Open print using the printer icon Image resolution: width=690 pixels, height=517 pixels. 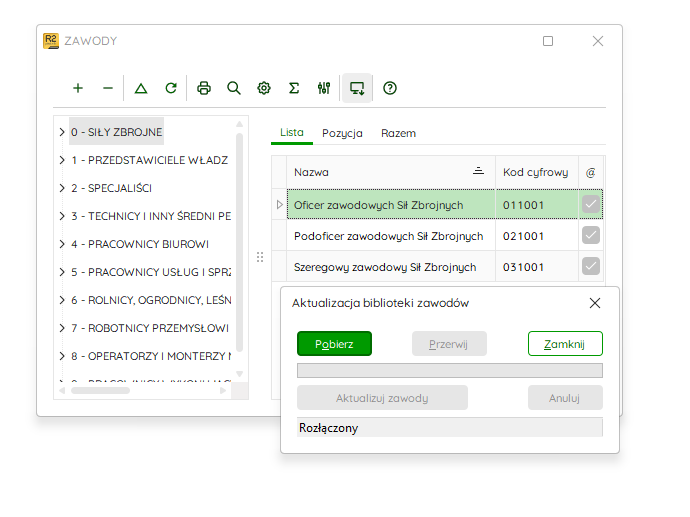tap(204, 88)
